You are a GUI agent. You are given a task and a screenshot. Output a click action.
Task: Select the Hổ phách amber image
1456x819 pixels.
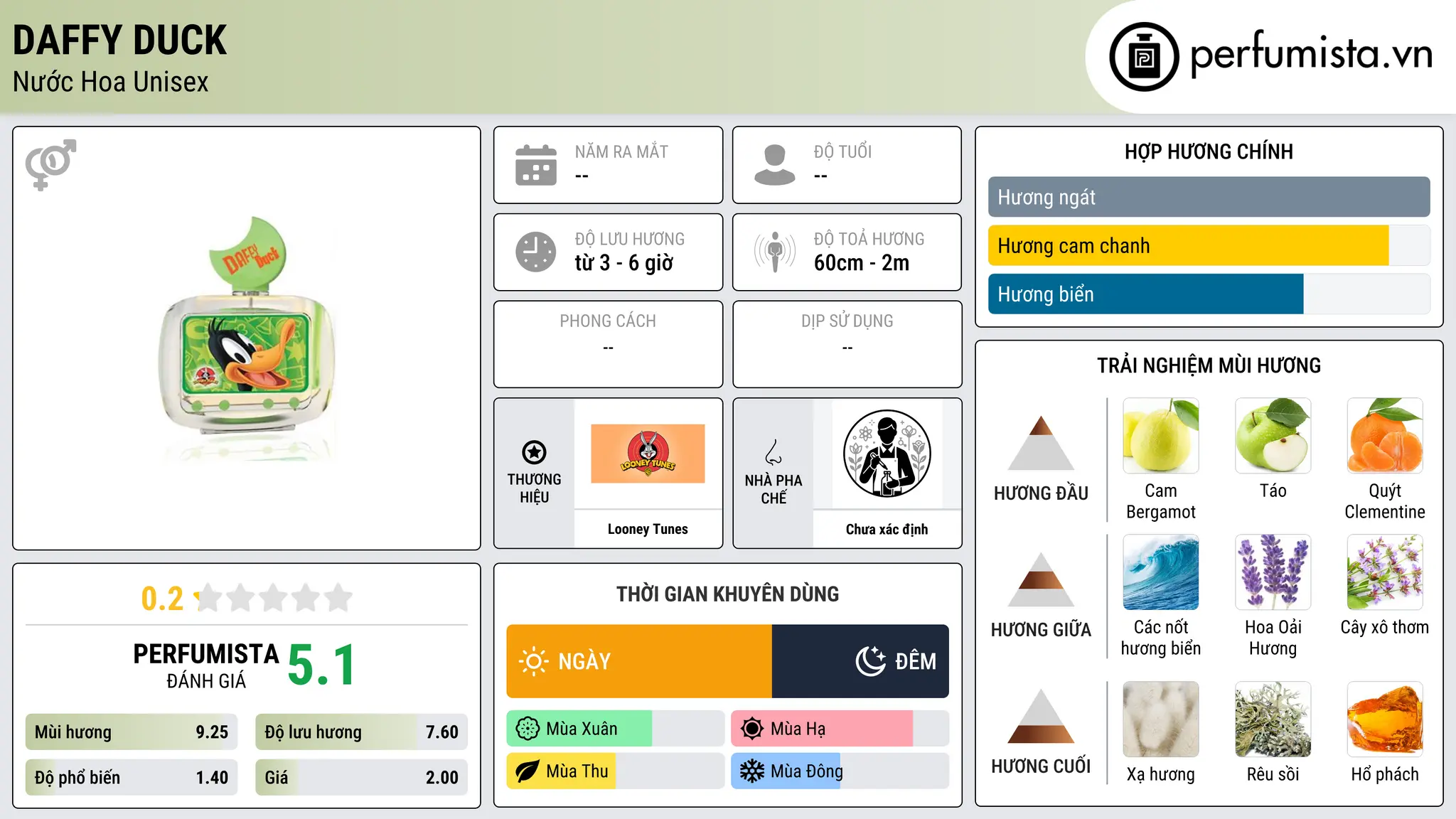click(1385, 719)
